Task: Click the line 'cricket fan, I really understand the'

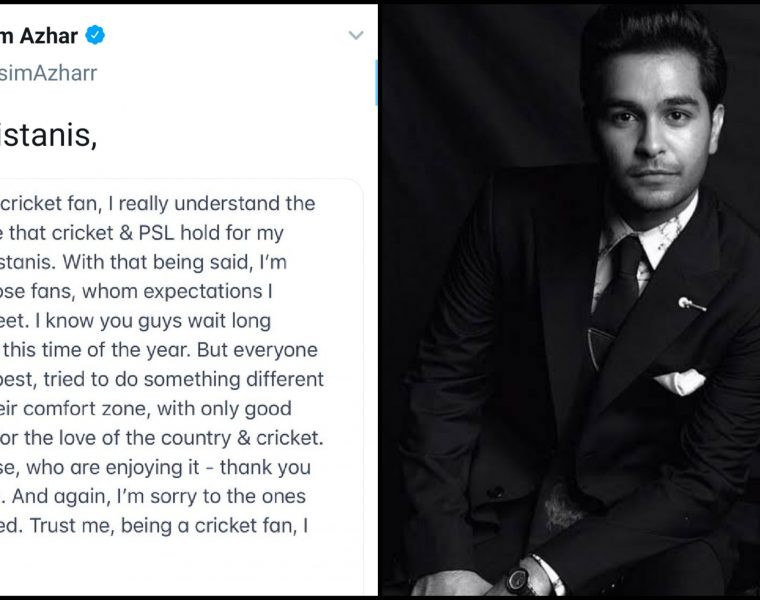Action: point(158,204)
